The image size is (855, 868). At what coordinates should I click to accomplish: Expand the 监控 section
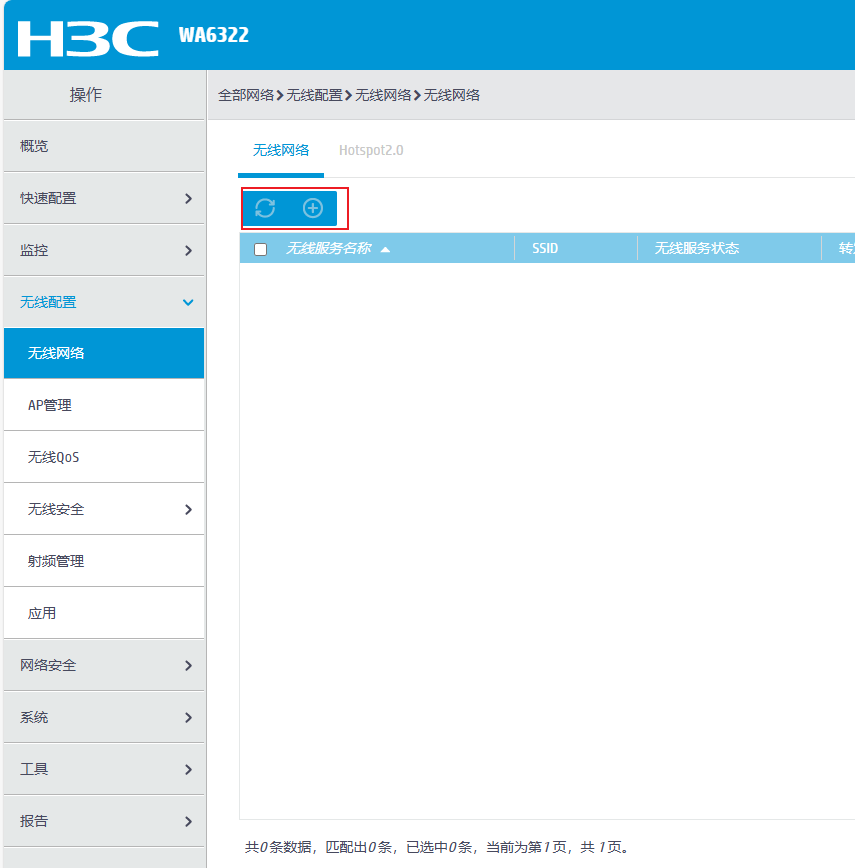click(104, 249)
